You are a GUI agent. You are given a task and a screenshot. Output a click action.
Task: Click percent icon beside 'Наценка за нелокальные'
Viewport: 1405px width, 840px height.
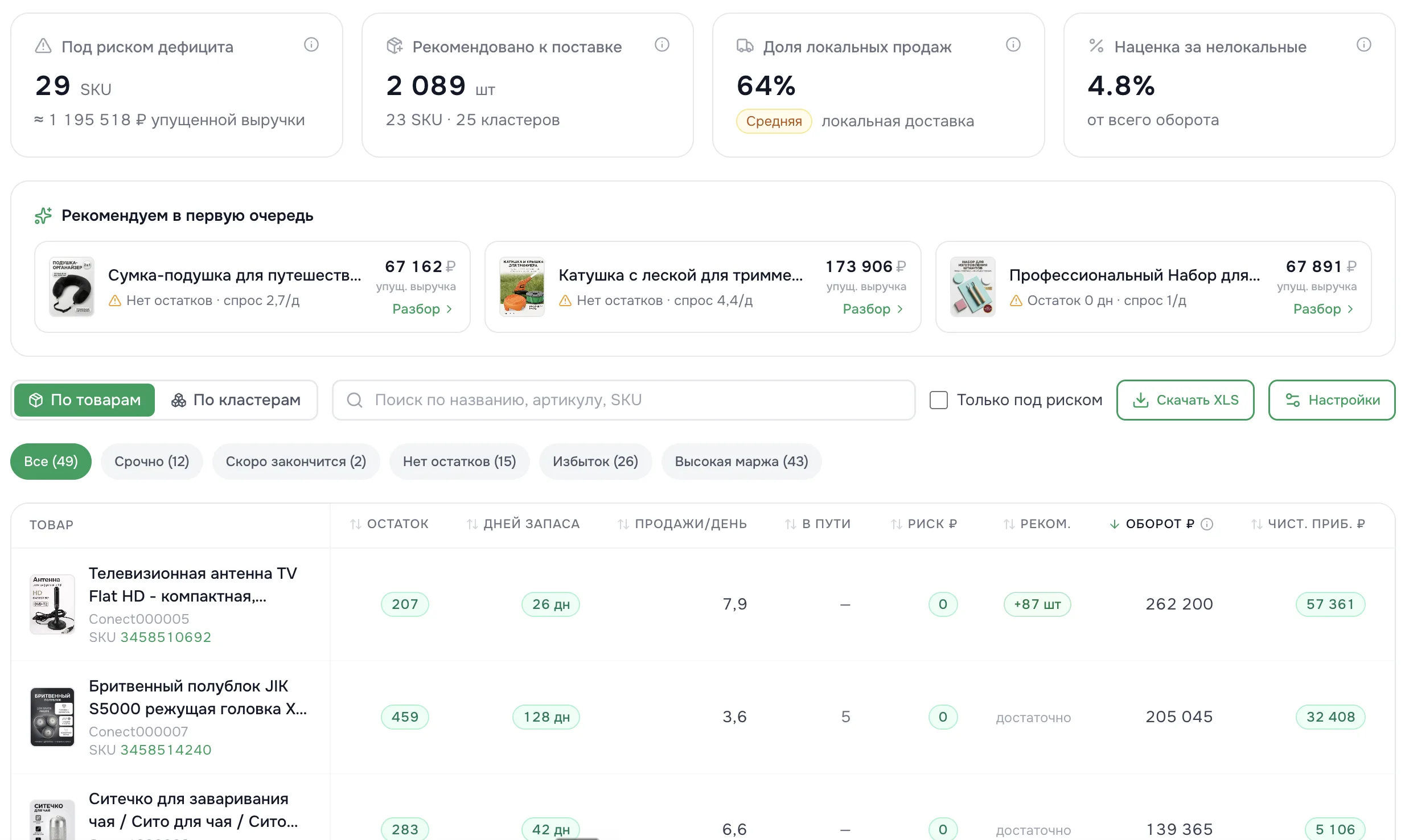click(x=1096, y=46)
